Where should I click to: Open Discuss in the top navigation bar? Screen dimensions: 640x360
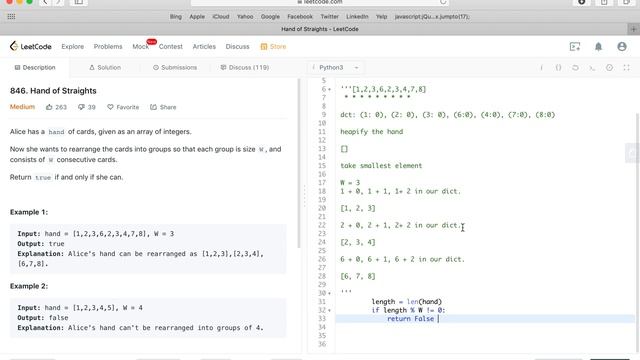click(x=237, y=47)
